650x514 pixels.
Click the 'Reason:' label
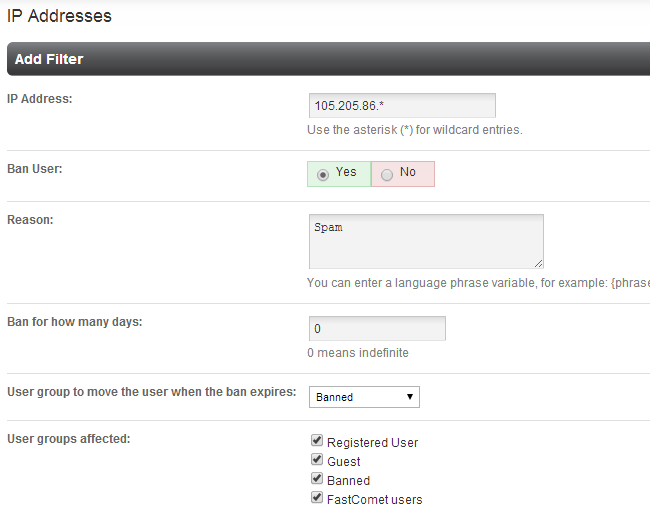coord(30,220)
